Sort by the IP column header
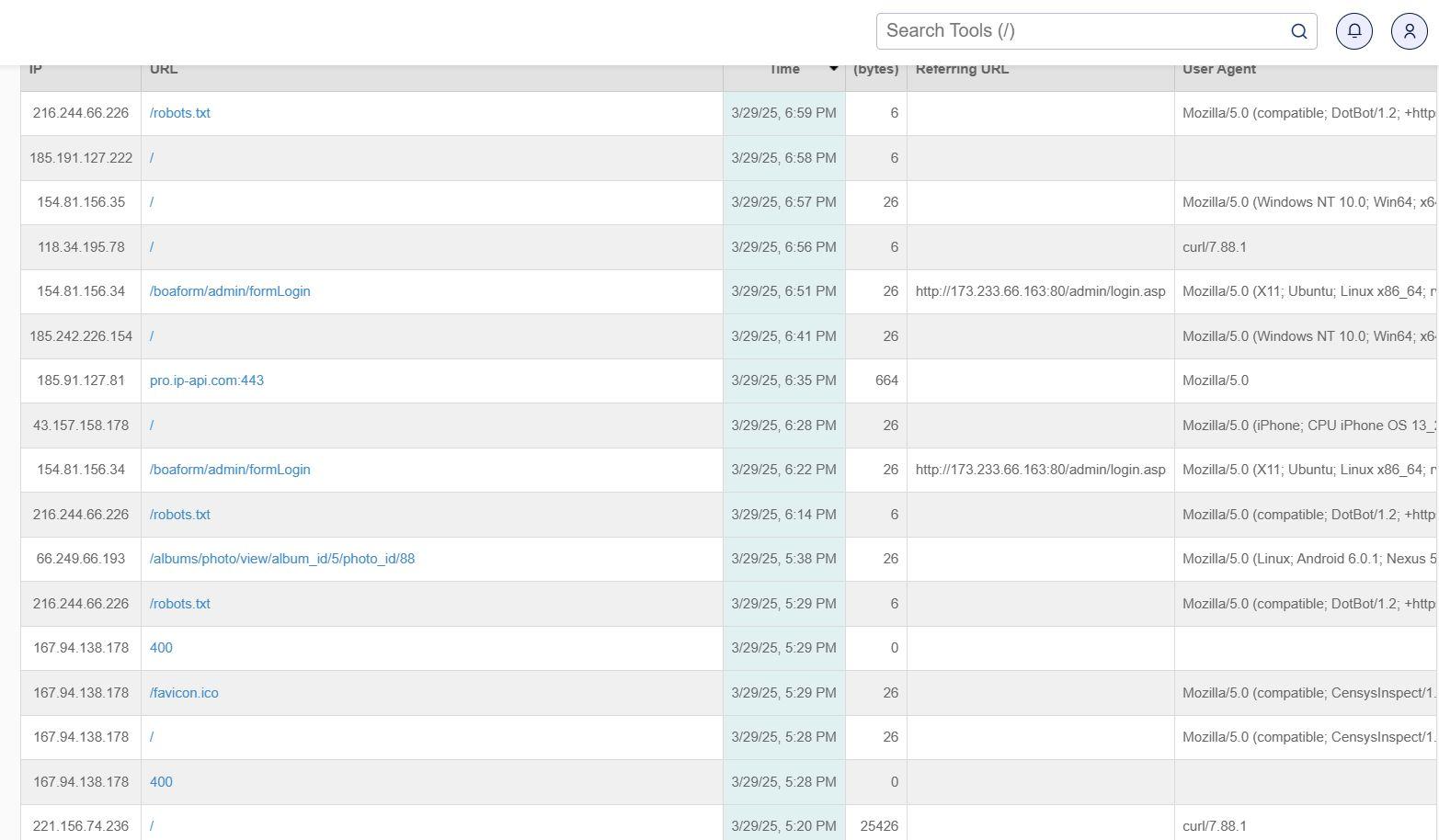 (36, 69)
